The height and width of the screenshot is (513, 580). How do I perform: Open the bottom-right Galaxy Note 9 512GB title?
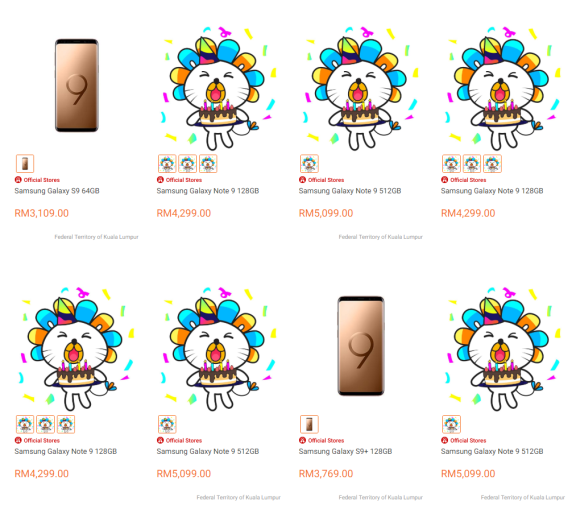click(492, 451)
